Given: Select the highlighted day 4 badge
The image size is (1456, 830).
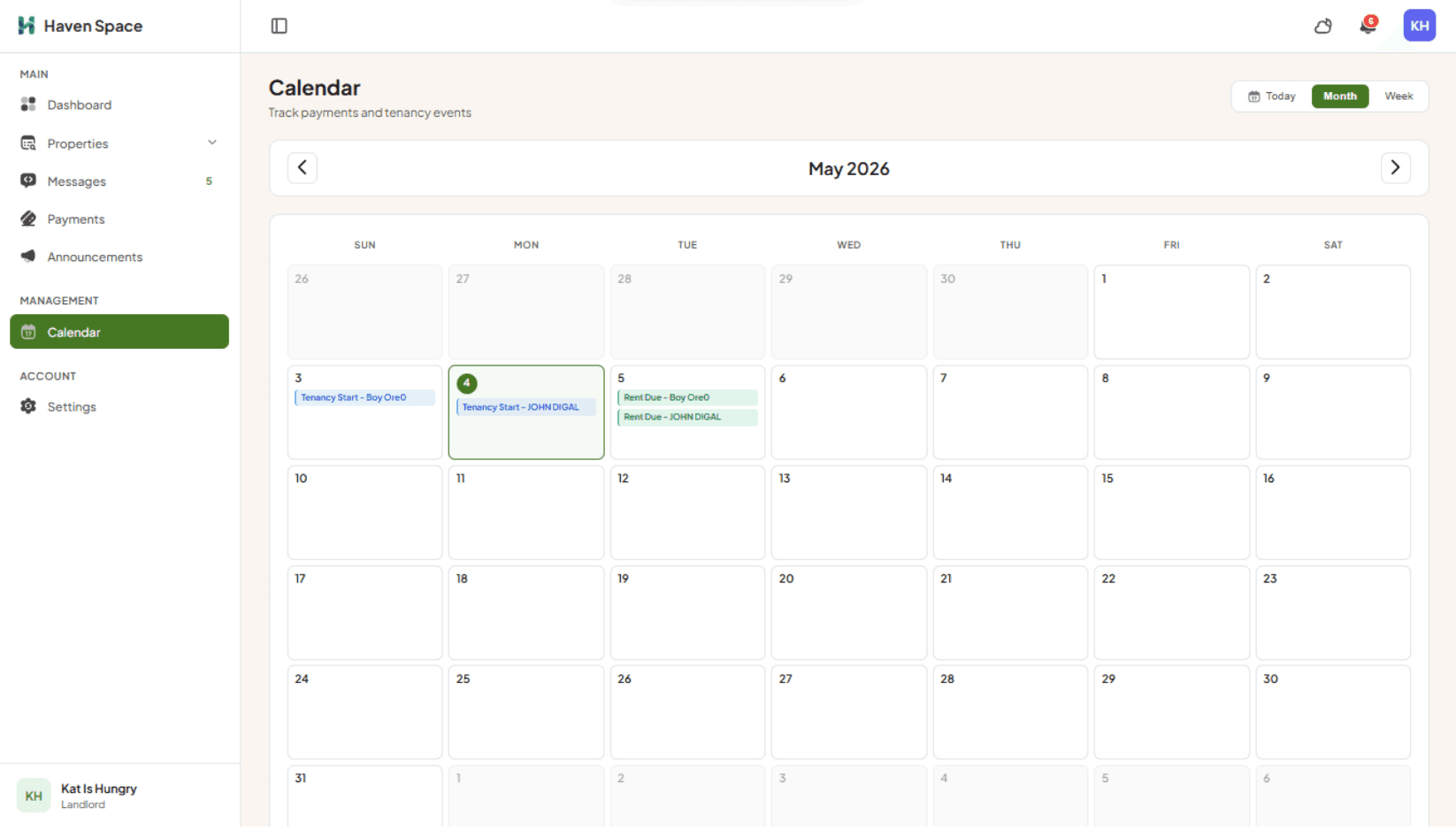Looking at the screenshot, I should [467, 383].
